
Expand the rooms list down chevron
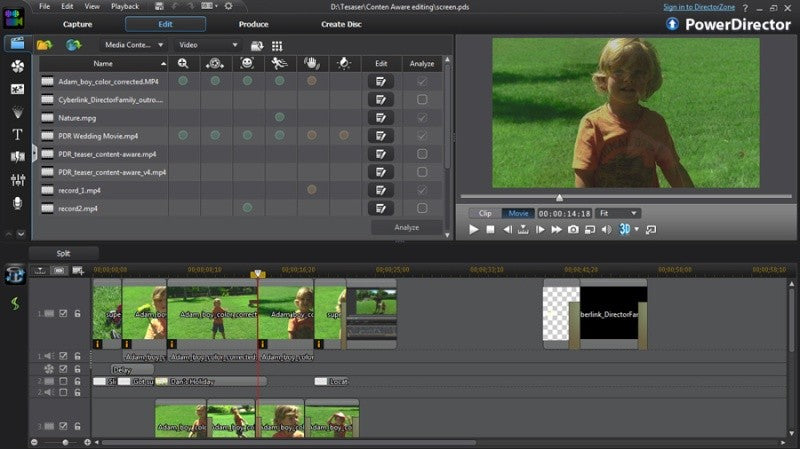tap(21, 234)
